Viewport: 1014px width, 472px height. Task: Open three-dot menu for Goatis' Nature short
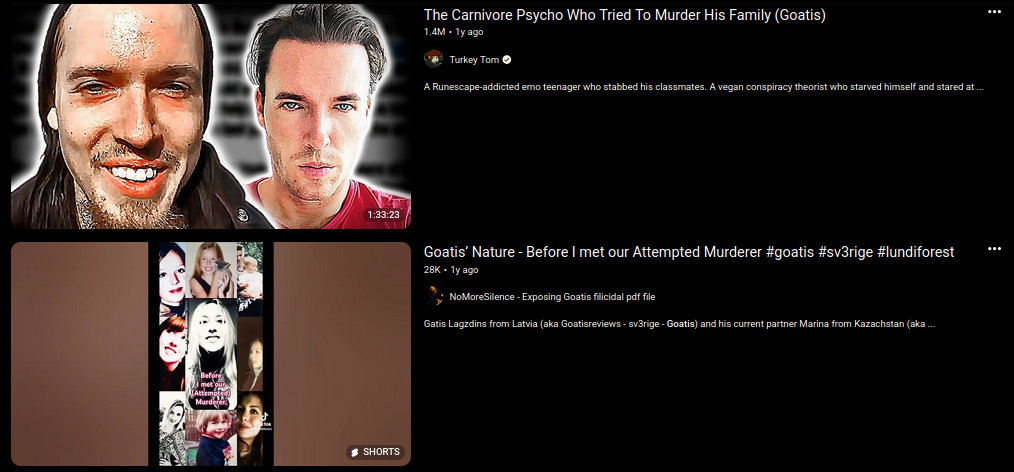tap(994, 249)
